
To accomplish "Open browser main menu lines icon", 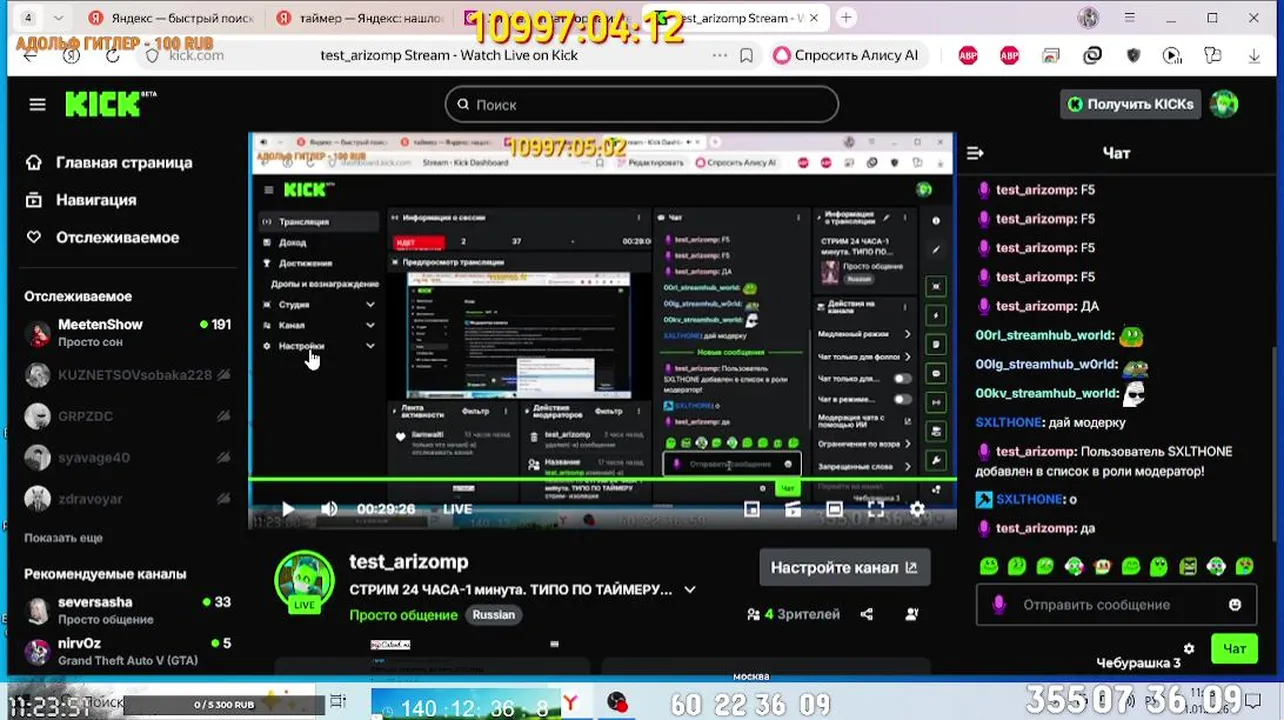I will (1130, 18).
